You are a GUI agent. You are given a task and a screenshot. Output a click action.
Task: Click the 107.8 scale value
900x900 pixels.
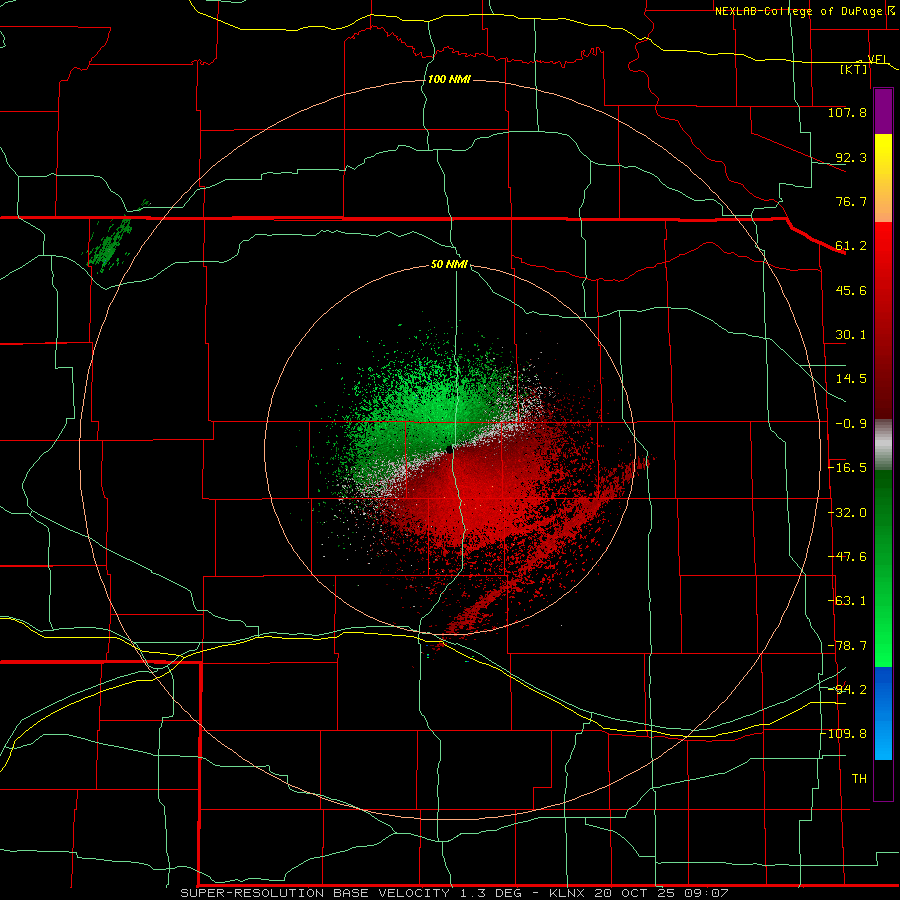pyautogui.click(x=847, y=112)
